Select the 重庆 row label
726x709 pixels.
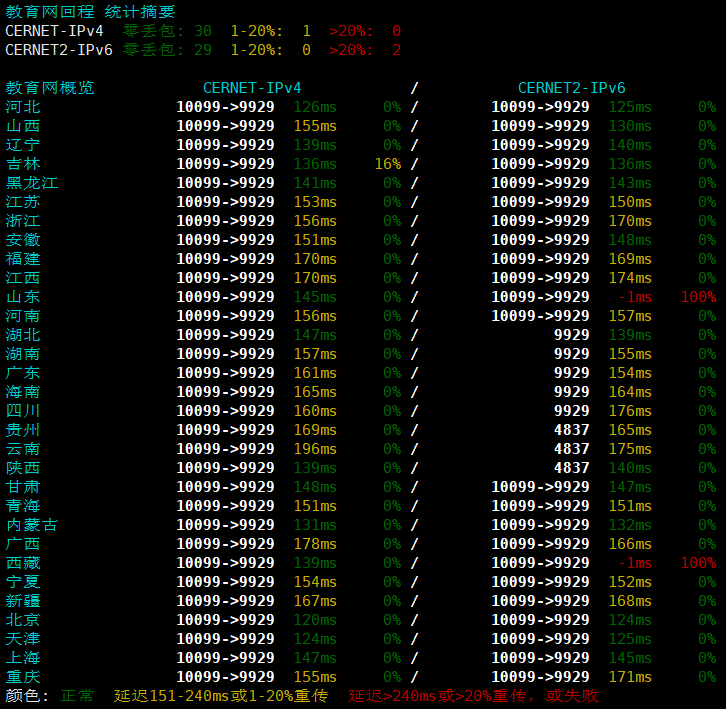coord(23,677)
